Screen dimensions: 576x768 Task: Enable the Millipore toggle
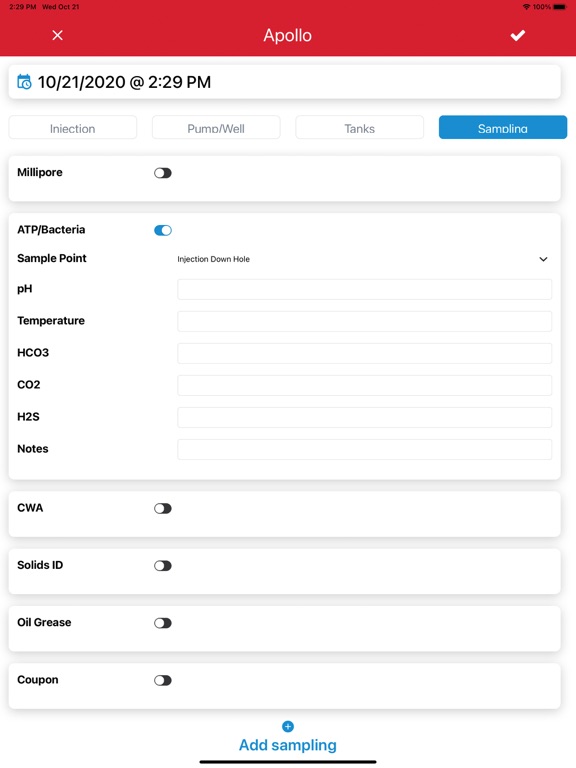coord(163,173)
